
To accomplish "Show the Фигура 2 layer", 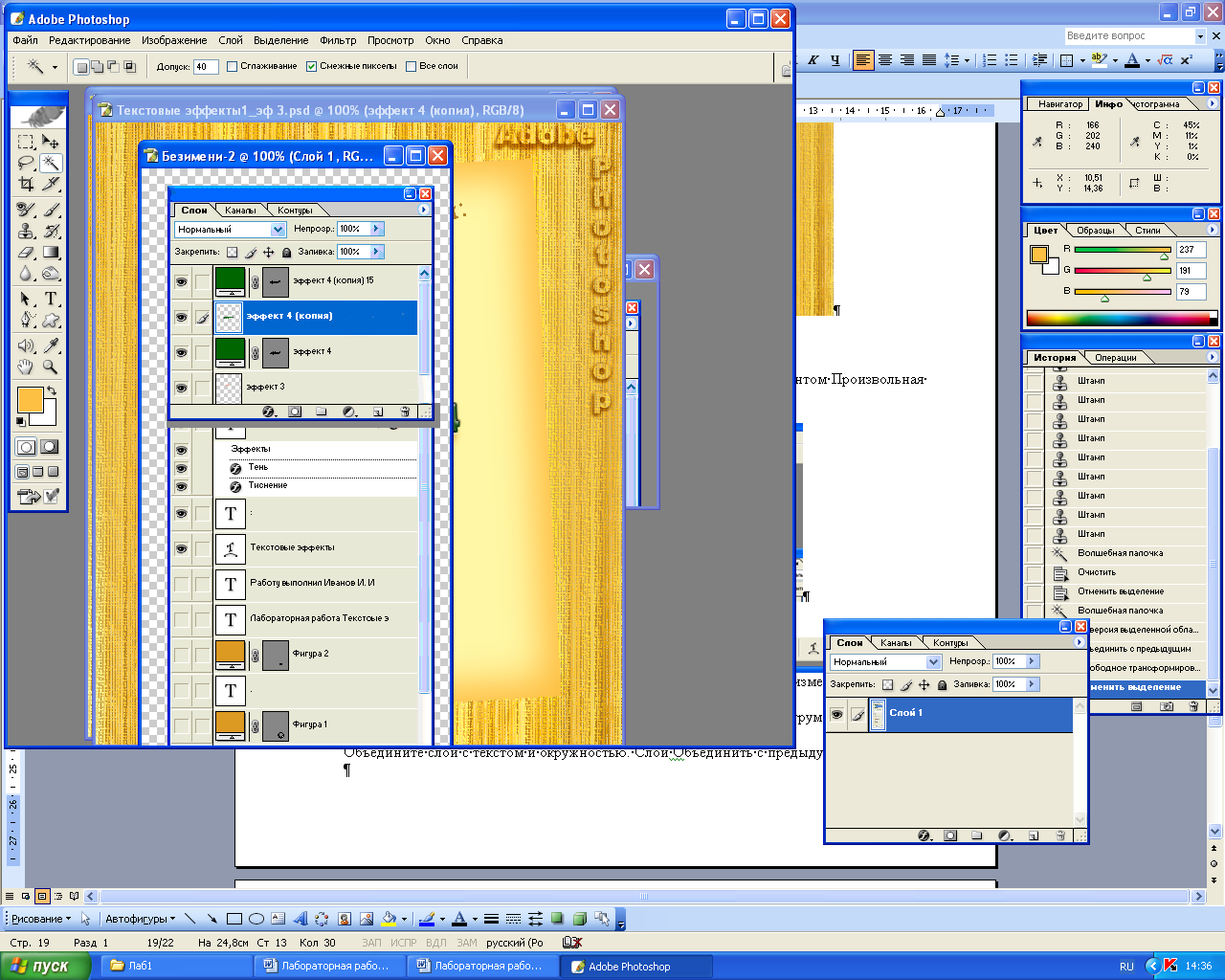I will tap(181, 655).
